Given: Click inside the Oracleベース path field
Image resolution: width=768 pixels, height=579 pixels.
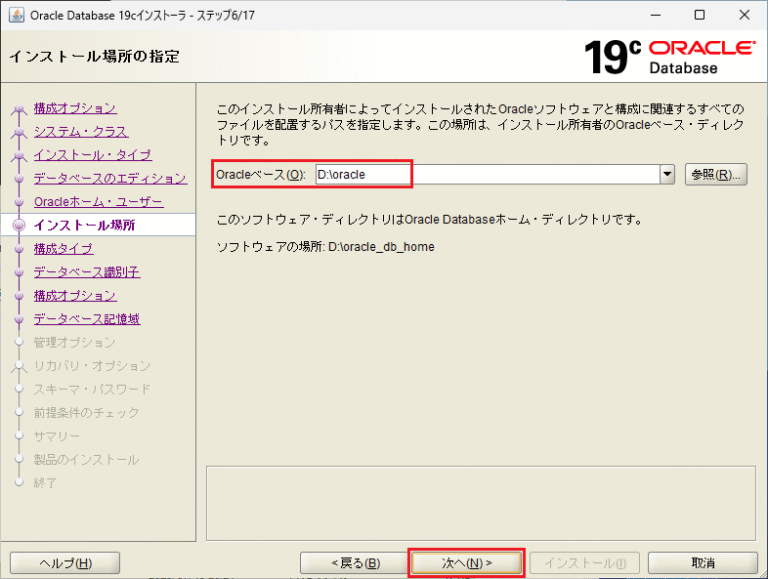Looking at the screenshot, I should [488, 174].
